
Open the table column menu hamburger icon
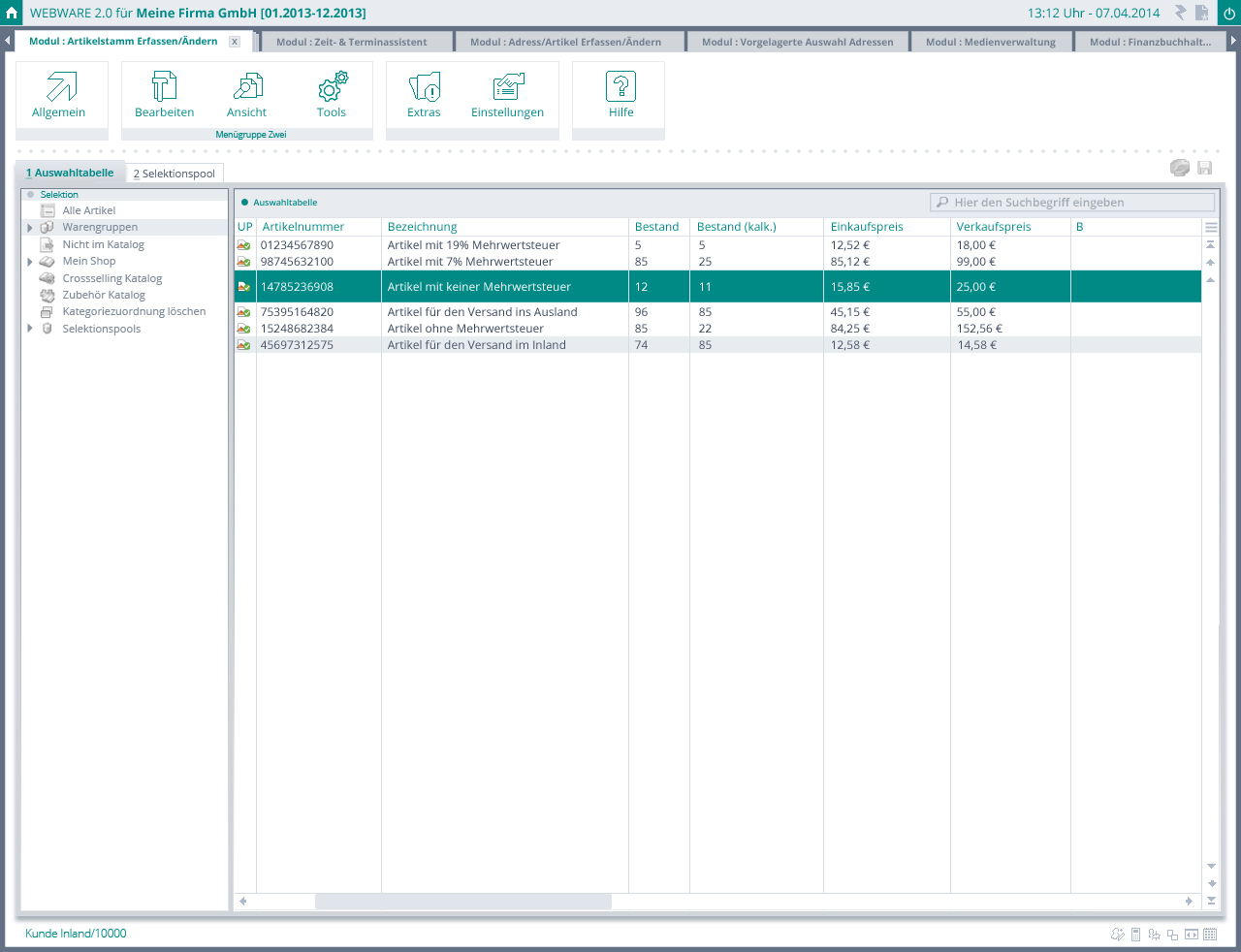[x=1211, y=228]
